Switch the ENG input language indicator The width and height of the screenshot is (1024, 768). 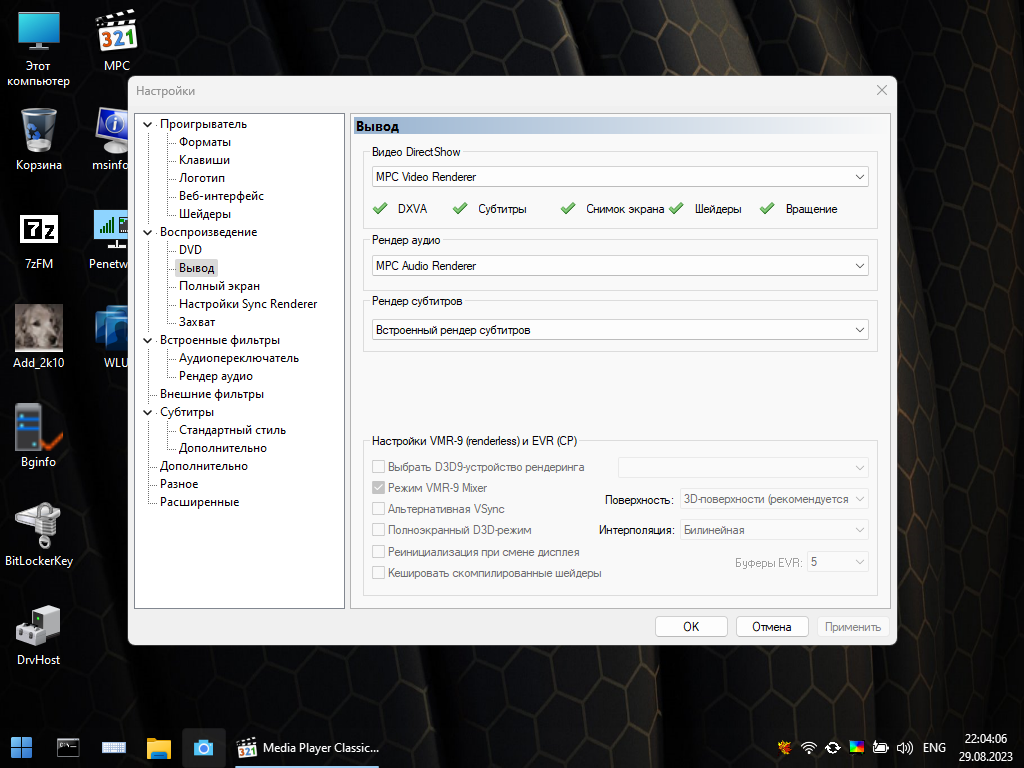(x=934, y=748)
